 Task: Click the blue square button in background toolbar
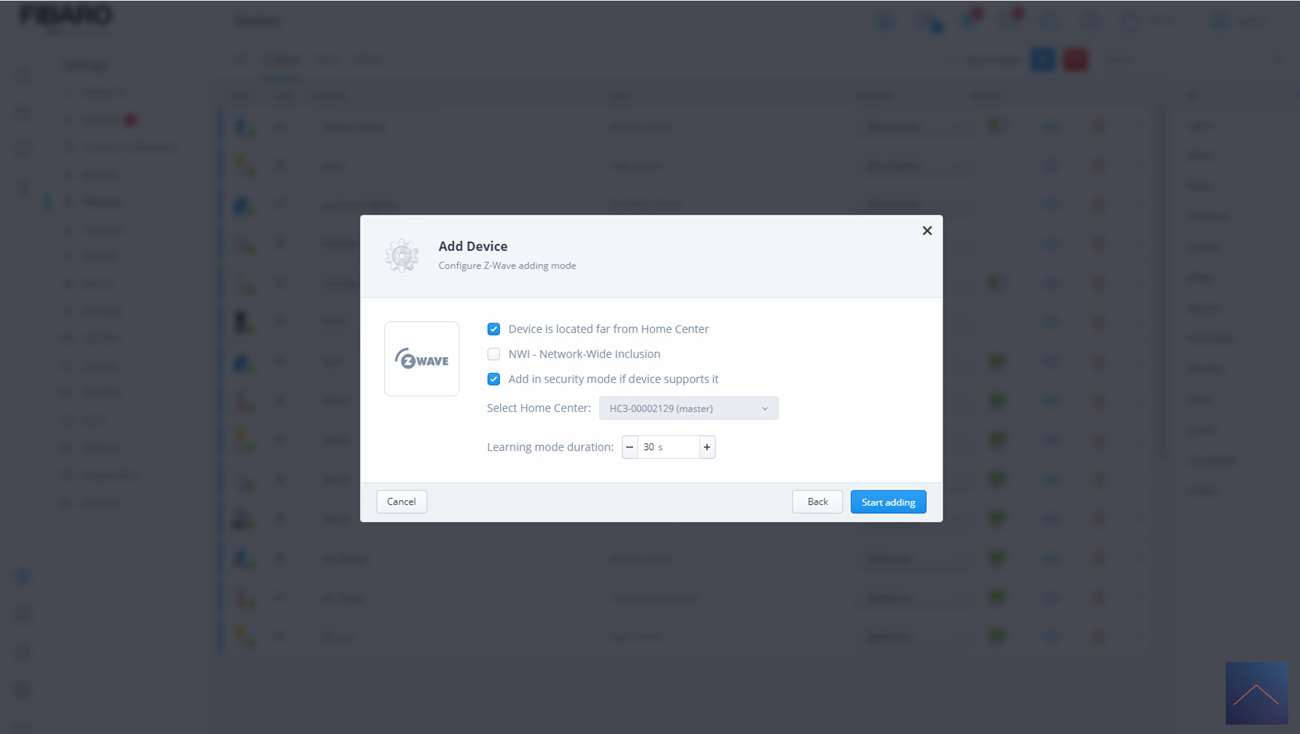click(x=1042, y=60)
